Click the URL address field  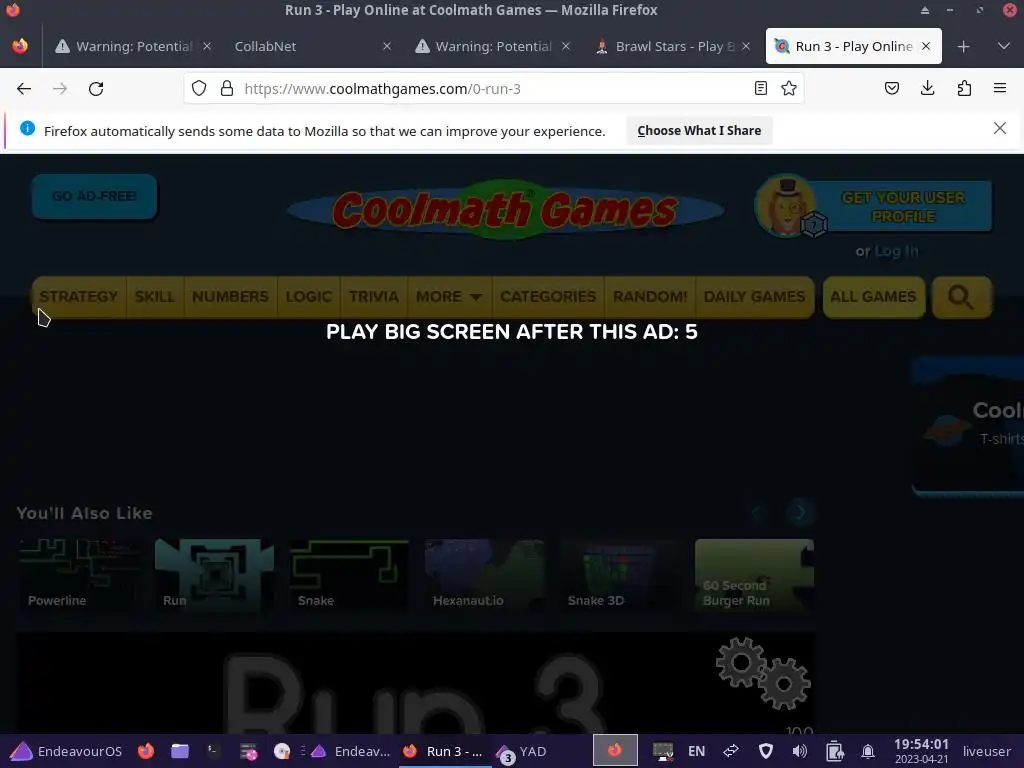coord(493,89)
